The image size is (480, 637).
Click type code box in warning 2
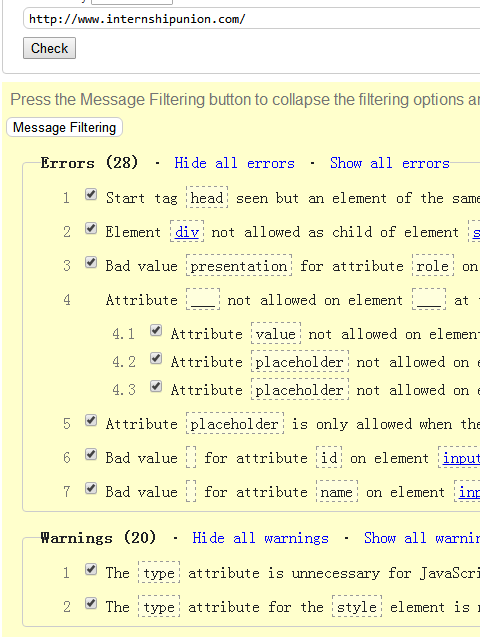click(159, 607)
